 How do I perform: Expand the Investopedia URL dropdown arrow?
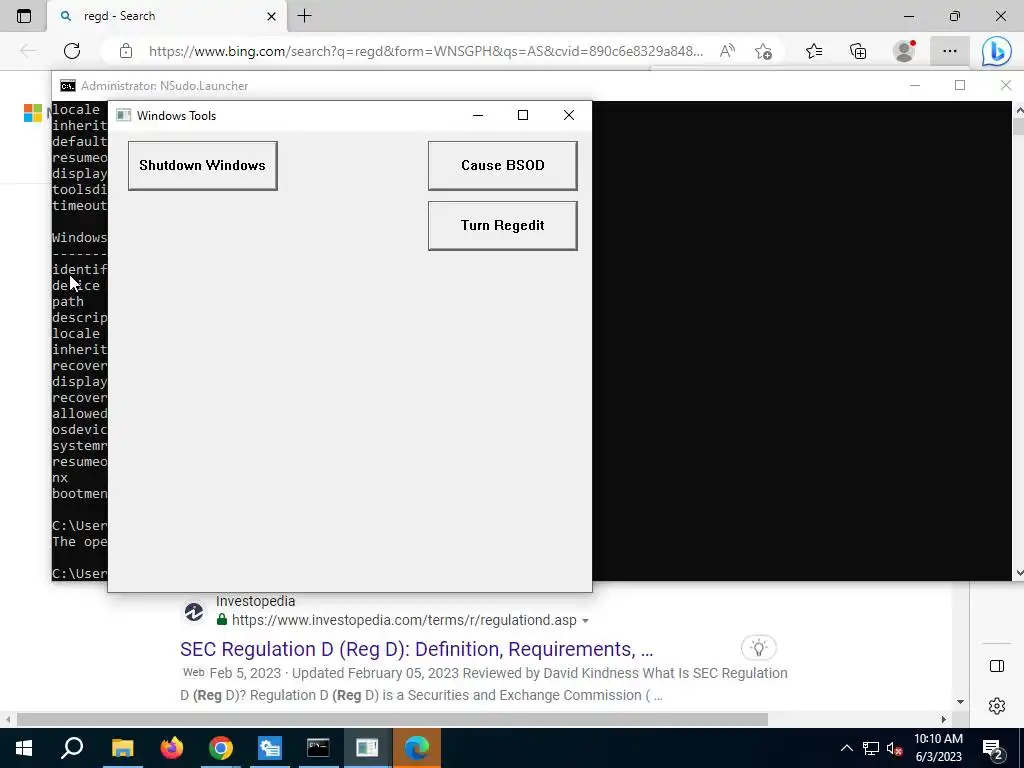585,620
